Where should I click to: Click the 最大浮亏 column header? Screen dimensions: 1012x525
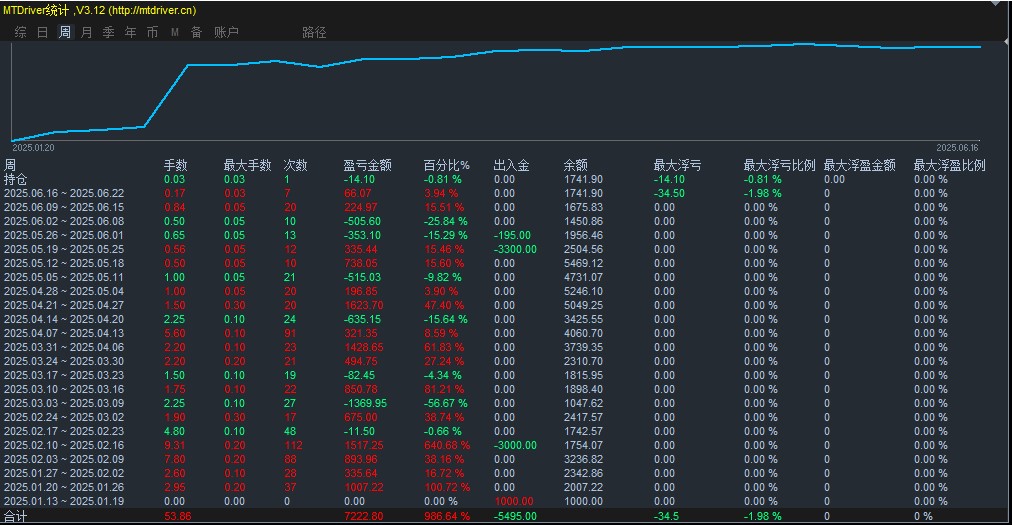click(x=677, y=165)
